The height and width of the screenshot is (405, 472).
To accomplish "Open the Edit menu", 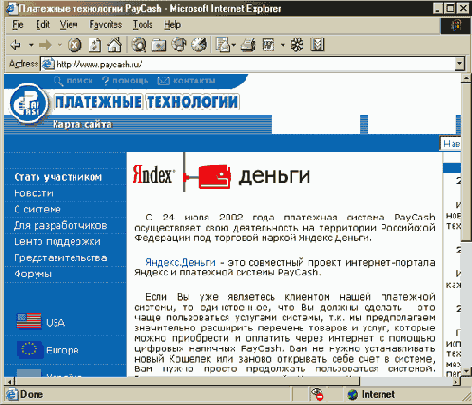I will click(x=43, y=25).
